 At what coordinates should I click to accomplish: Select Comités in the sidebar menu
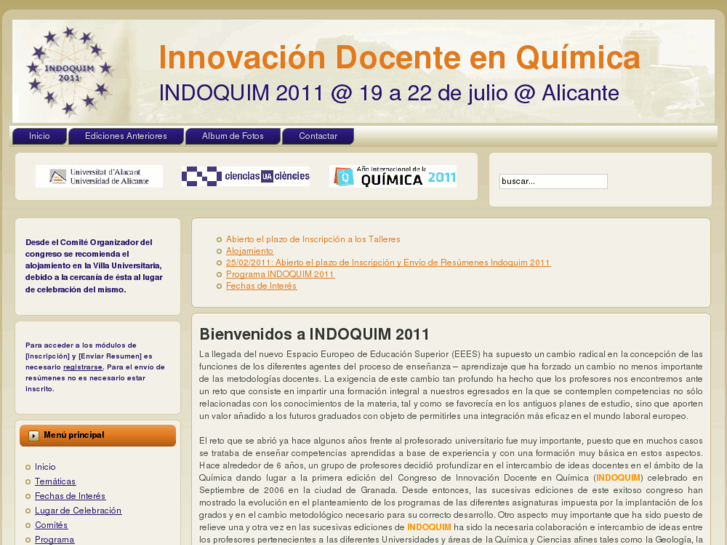(51, 525)
